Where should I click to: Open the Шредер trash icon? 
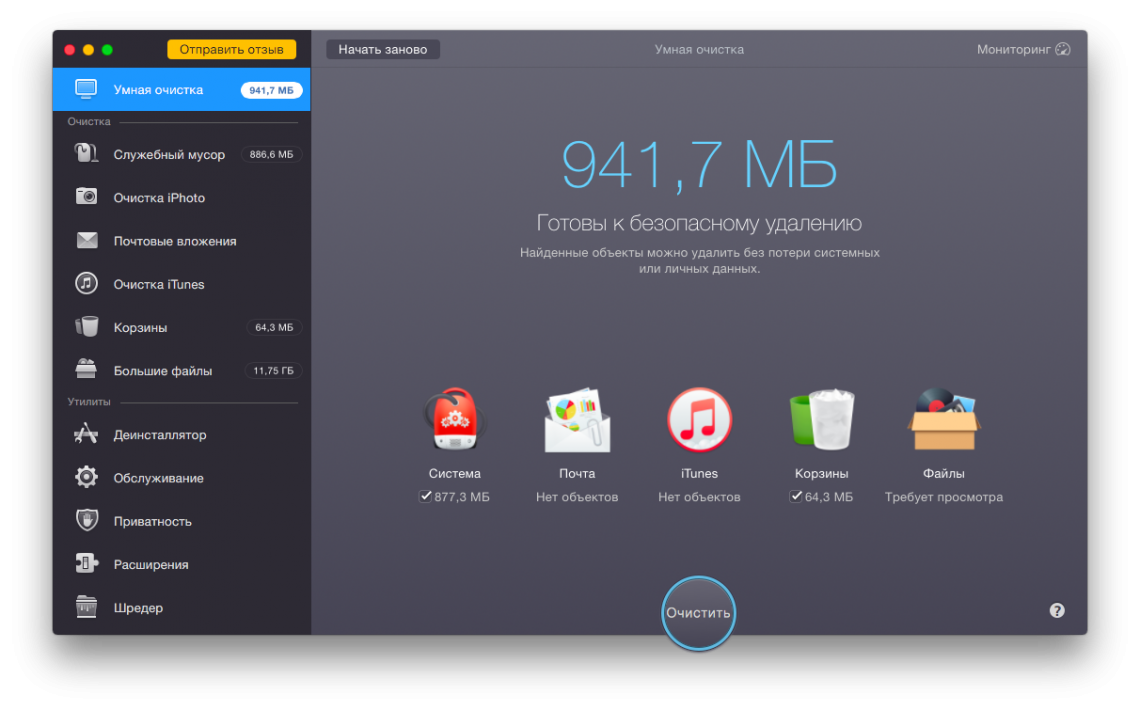coord(87,607)
